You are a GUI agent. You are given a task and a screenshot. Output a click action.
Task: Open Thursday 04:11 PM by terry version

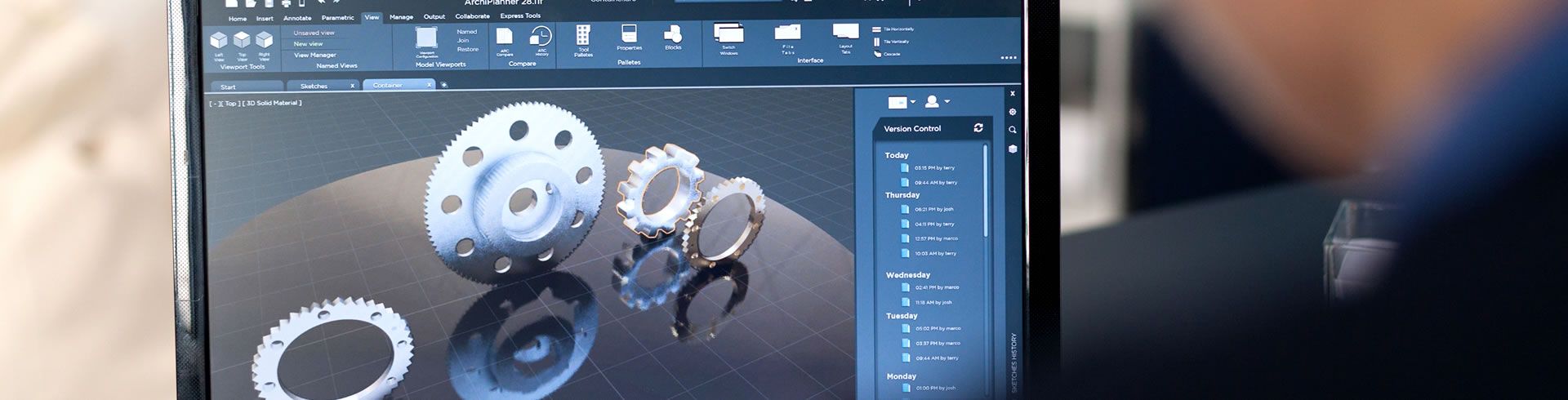pyautogui.click(x=927, y=224)
